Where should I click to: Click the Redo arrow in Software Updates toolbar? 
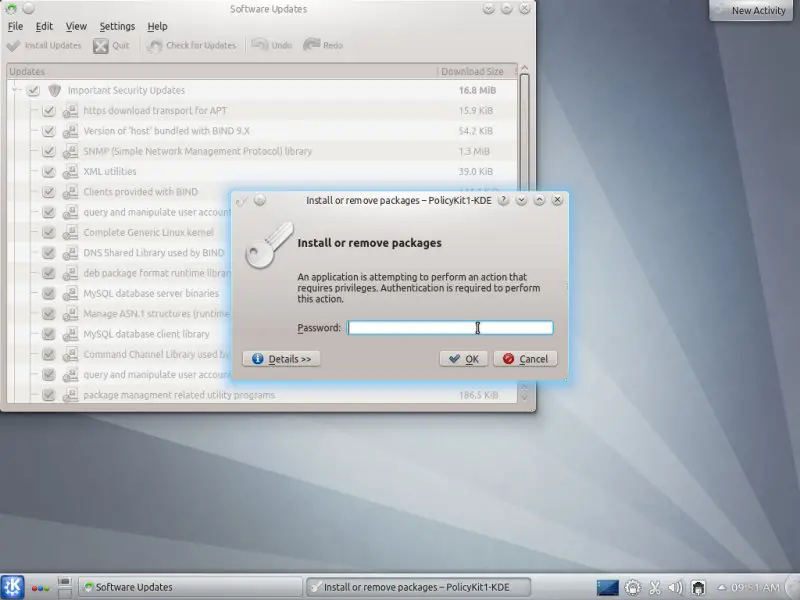pyautogui.click(x=311, y=45)
